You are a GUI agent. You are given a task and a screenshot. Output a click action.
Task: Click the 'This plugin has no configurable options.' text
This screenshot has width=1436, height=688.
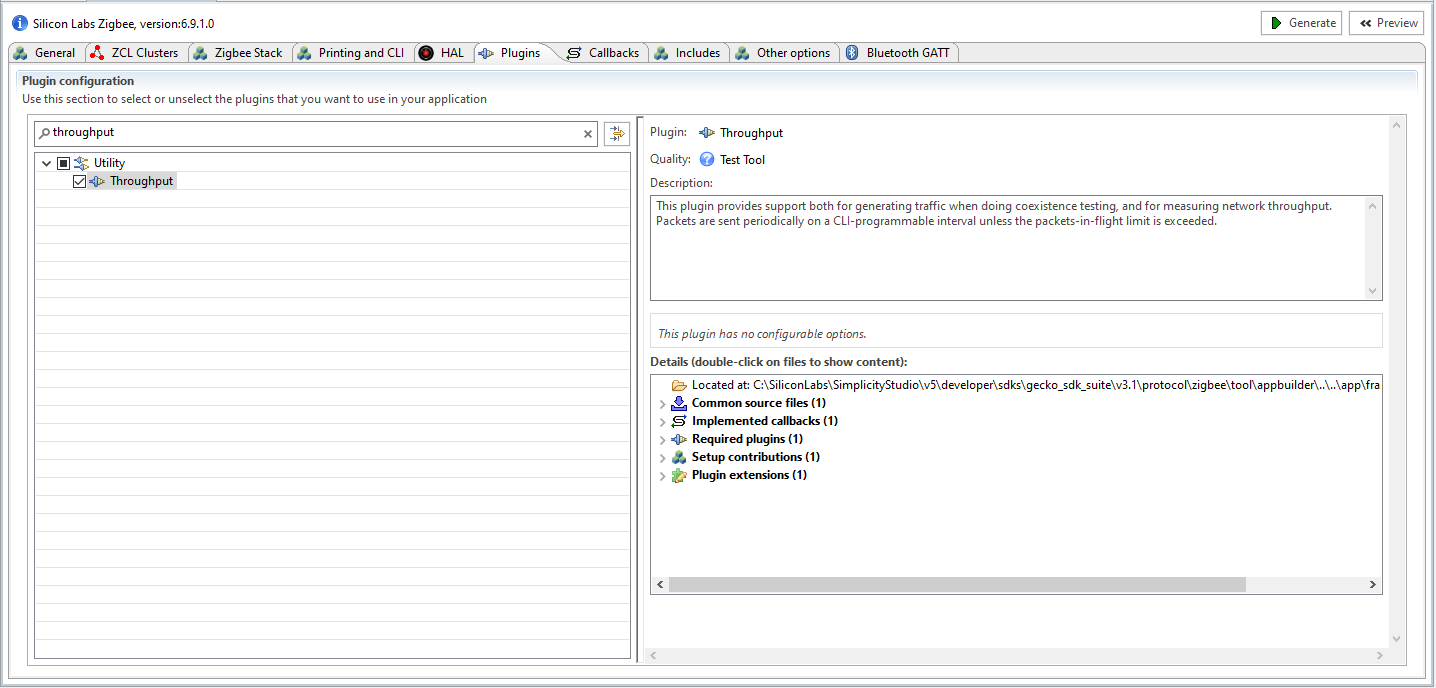click(x=762, y=334)
